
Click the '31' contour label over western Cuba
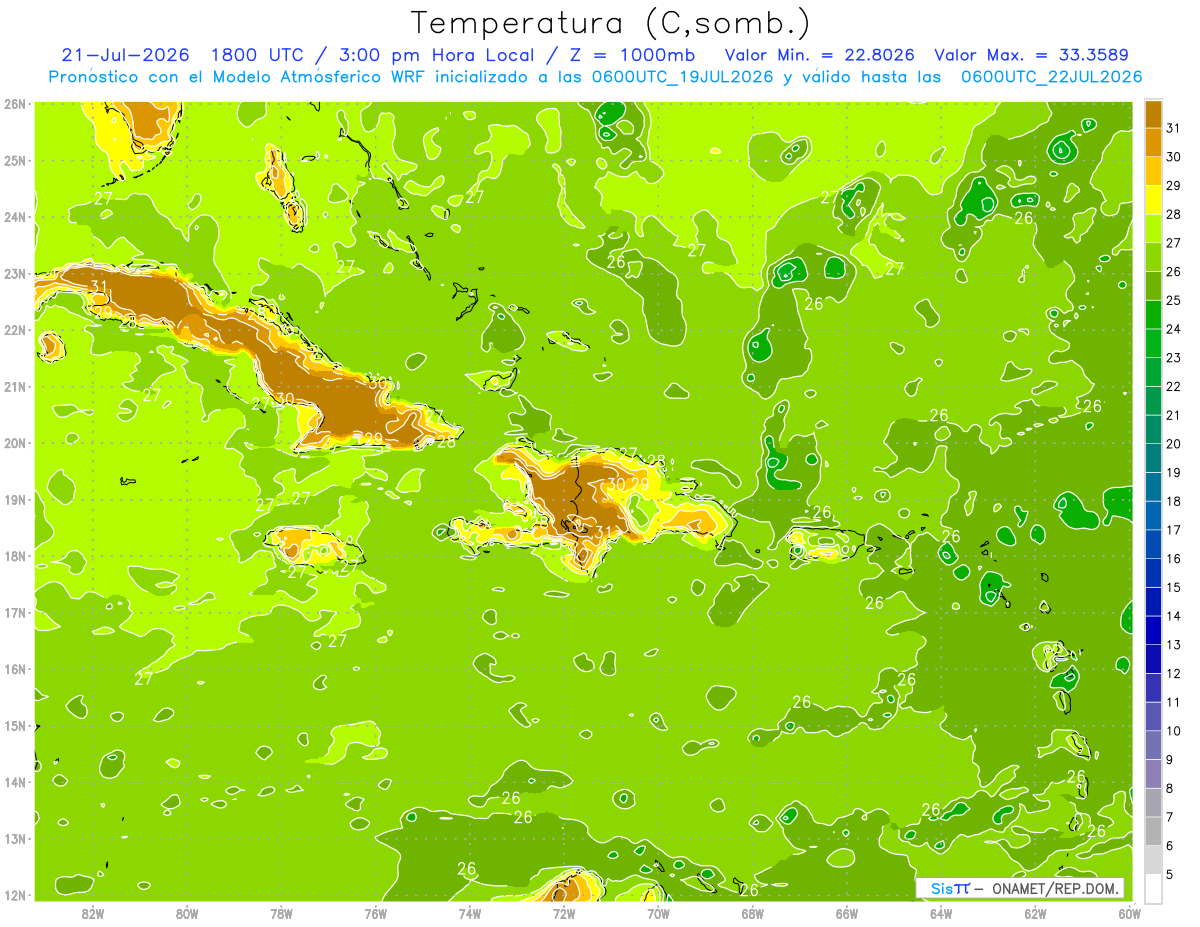(98, 287)
